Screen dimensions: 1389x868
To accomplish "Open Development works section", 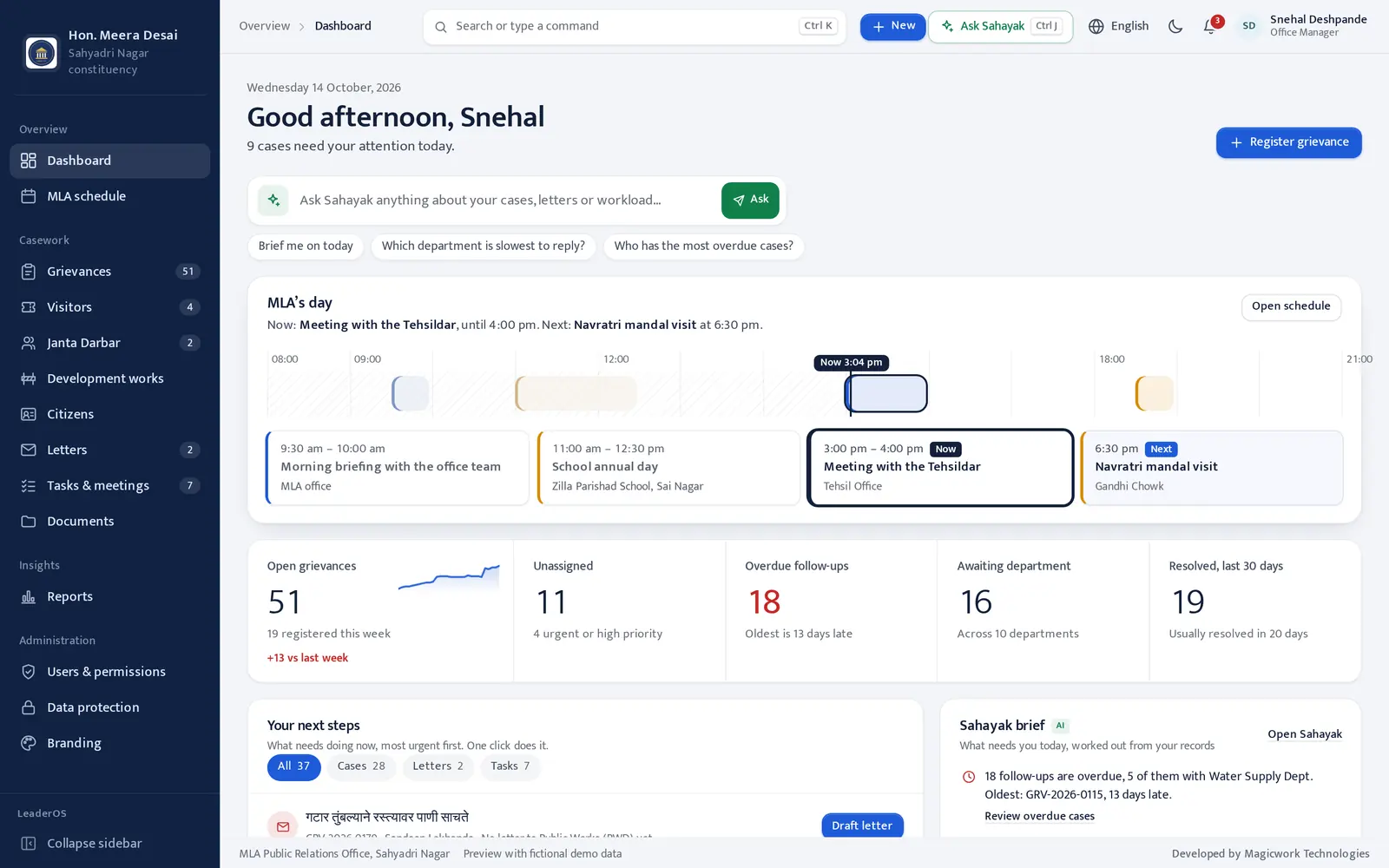I will pyautogui.click(x=109, y=378).
